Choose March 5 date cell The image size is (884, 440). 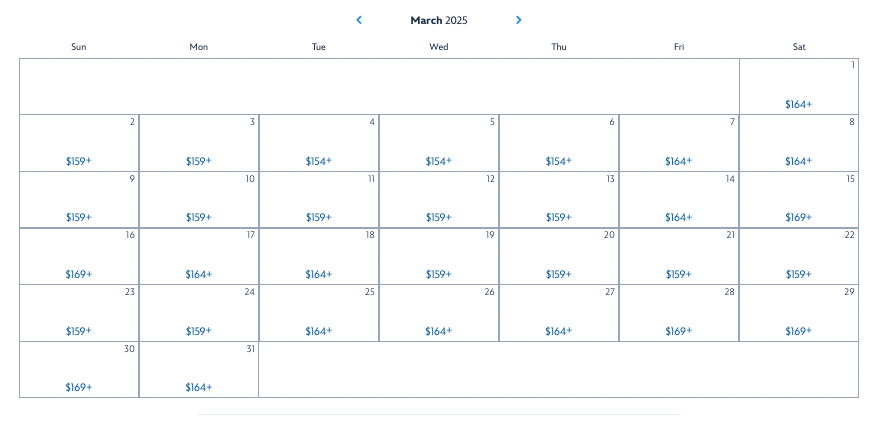[x=439, y=143]
